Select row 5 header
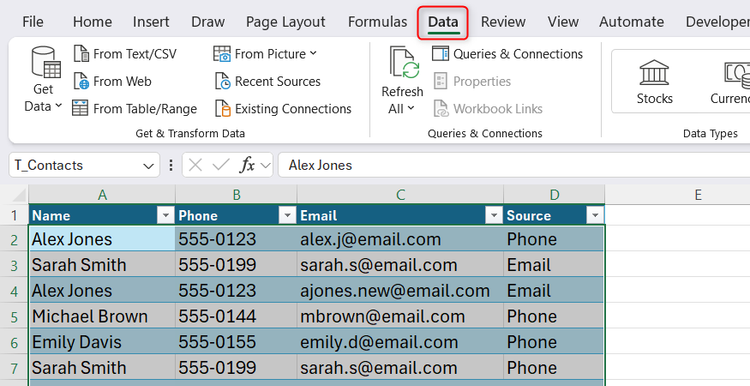This screenshot has width=750, height=386. tap(14, 317)
